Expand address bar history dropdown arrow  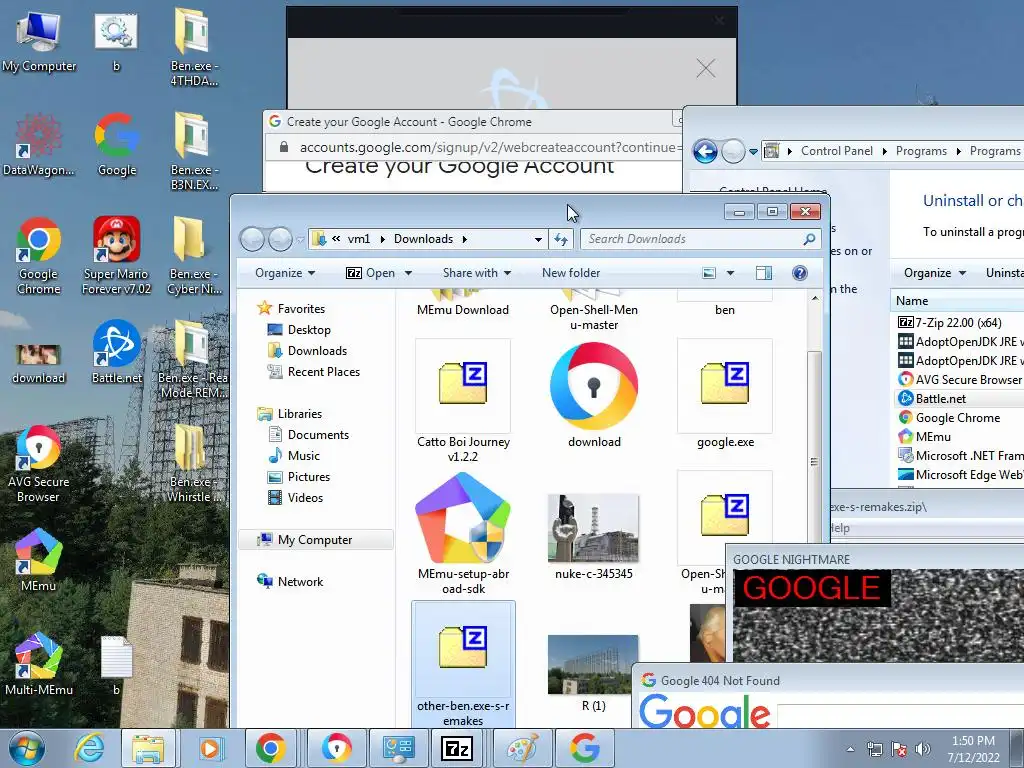[x=538, y=239]
